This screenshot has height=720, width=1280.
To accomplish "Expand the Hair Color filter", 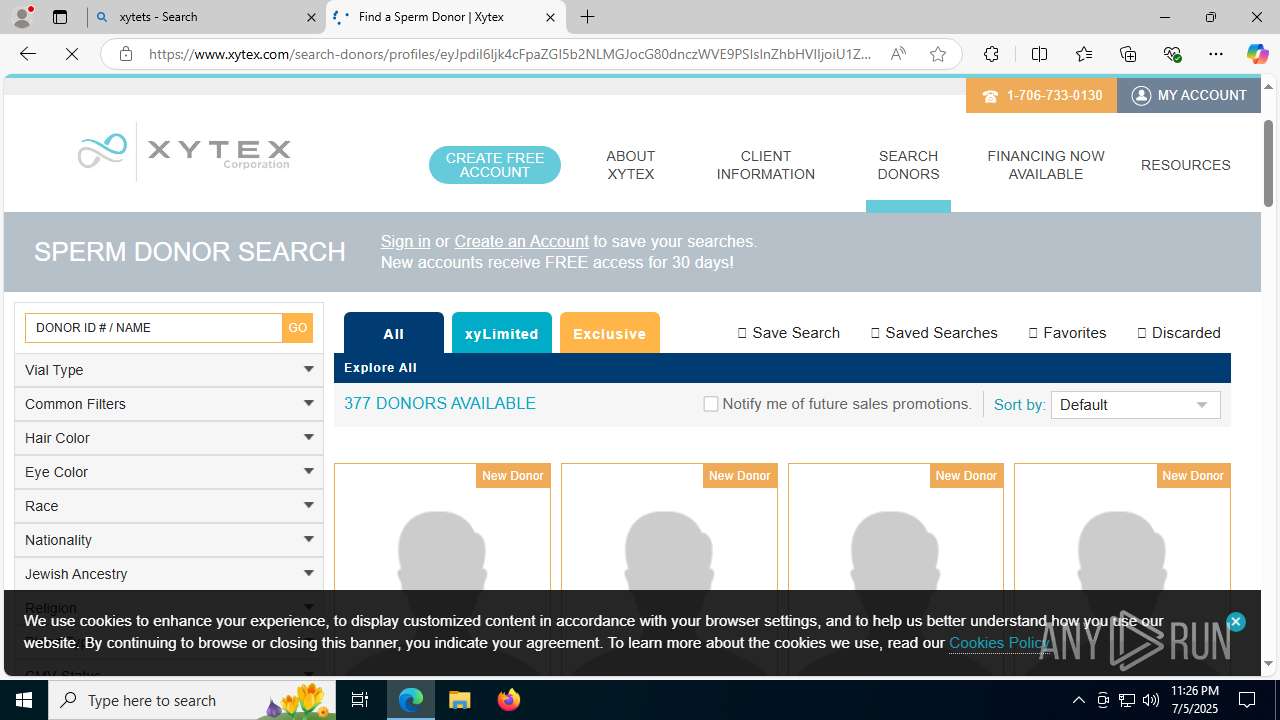I will [169, 438].
